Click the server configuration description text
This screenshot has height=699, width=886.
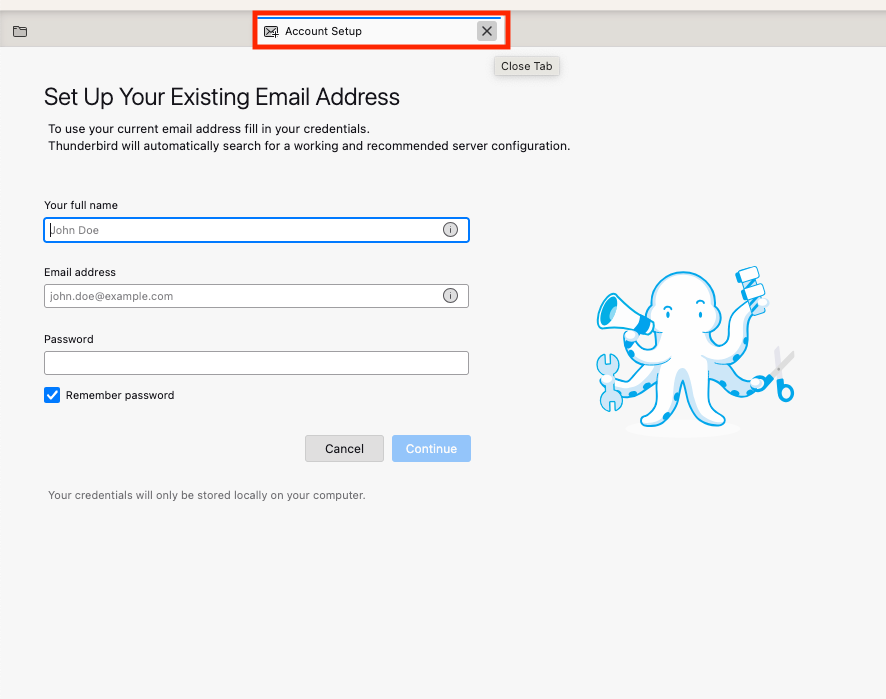pos(309,145)
